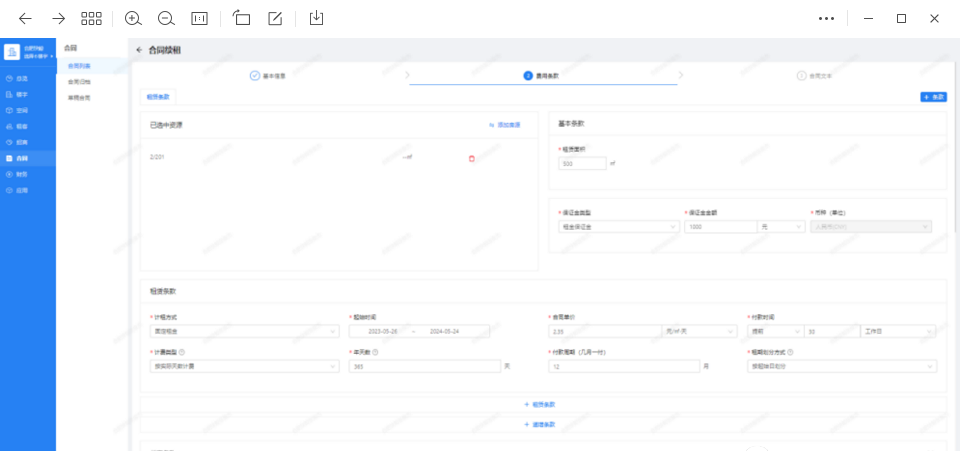This screenshot has height=451, width=962.
Task: Click the zoom in magnifier icon
Action: point(133,18)
